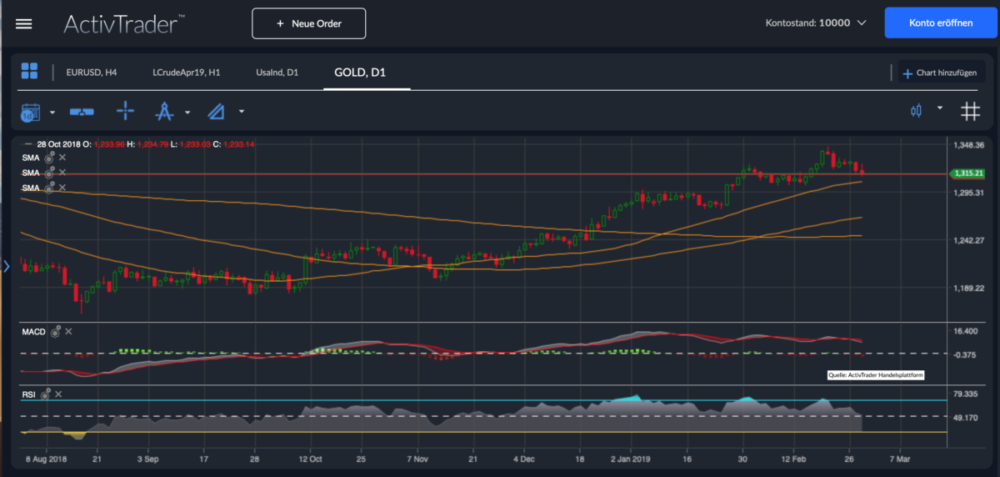Remove the middle SMA indicator

click(x=62, y=172)
